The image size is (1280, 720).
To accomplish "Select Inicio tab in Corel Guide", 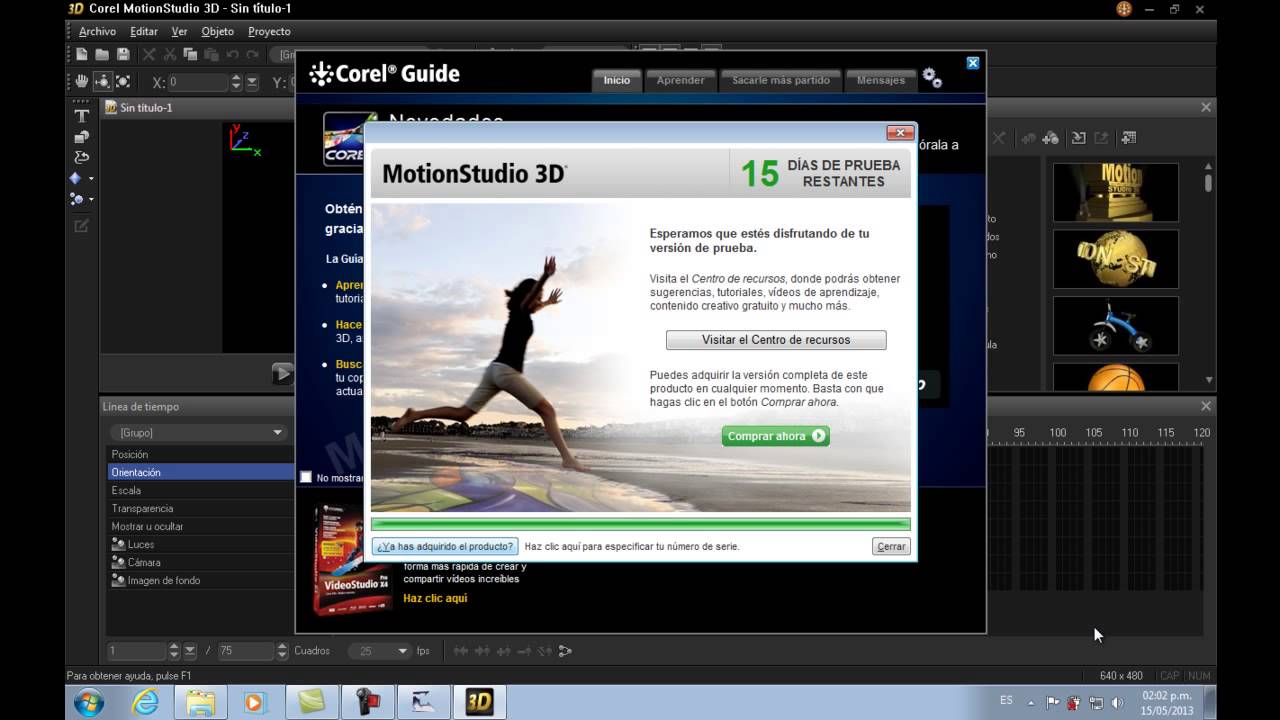I will click(617, 80).
